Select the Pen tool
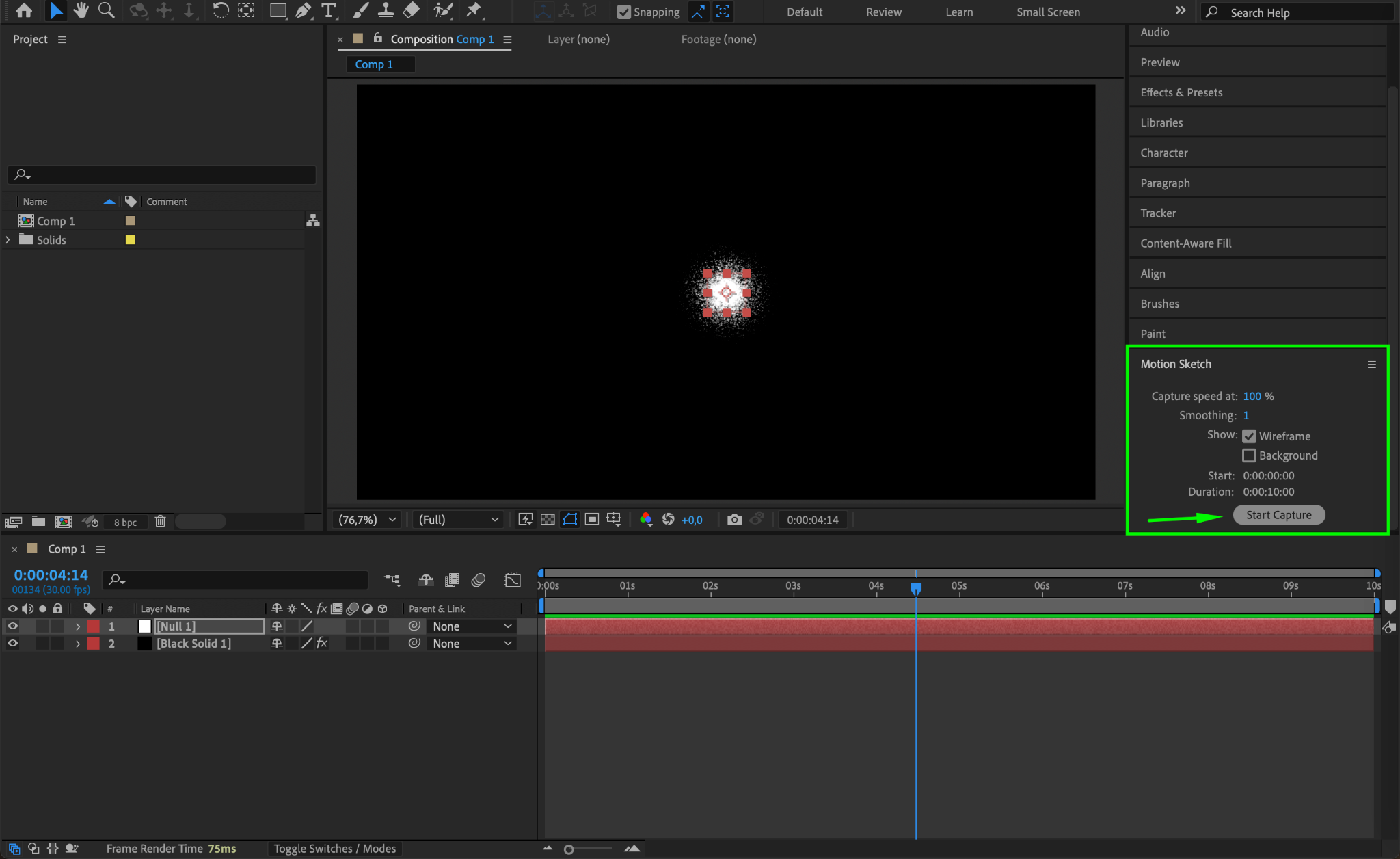The width and height of the screenshot is (1400, 859). pos(303,11)
